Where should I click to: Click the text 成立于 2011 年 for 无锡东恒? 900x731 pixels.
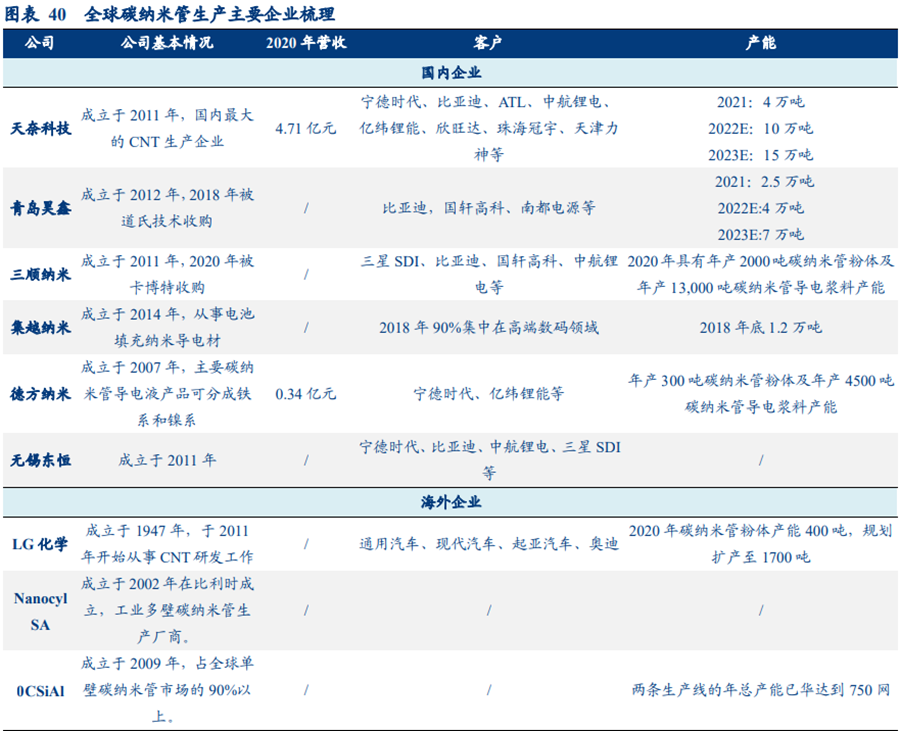[x=167, y=460]
